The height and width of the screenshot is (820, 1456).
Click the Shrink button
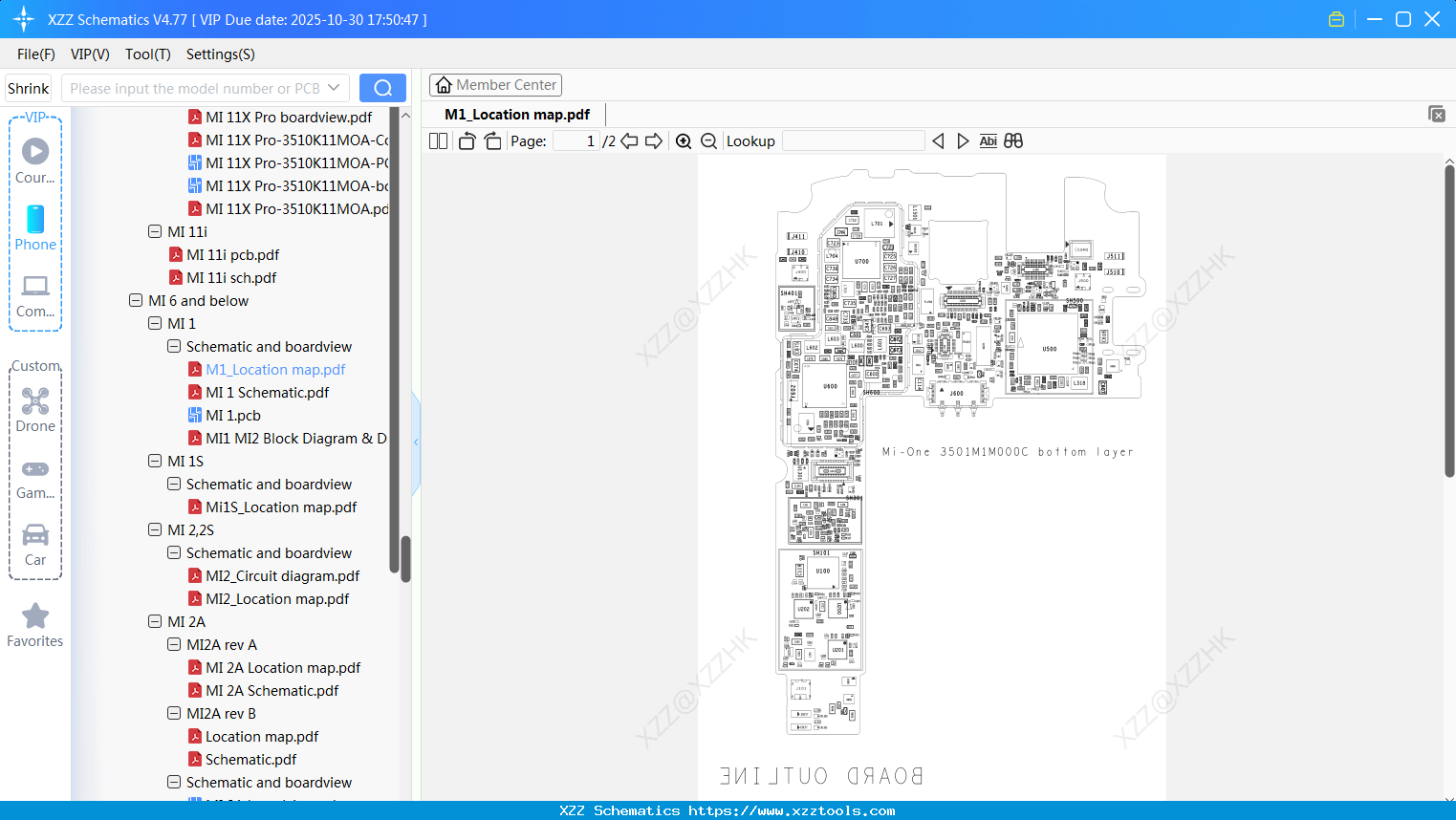(28, 87)
